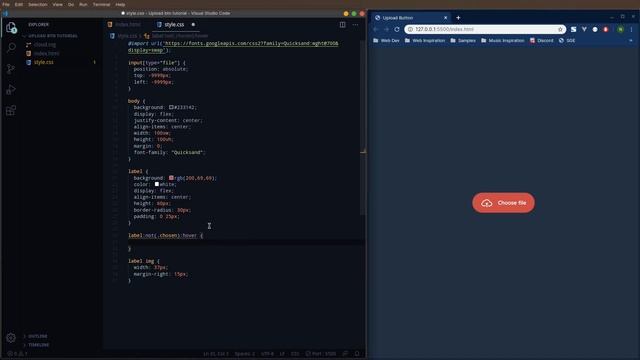Click the Go Live Port 5500 status item
The height and width of the screenshot is (360, 640).
tap(321, 354)
